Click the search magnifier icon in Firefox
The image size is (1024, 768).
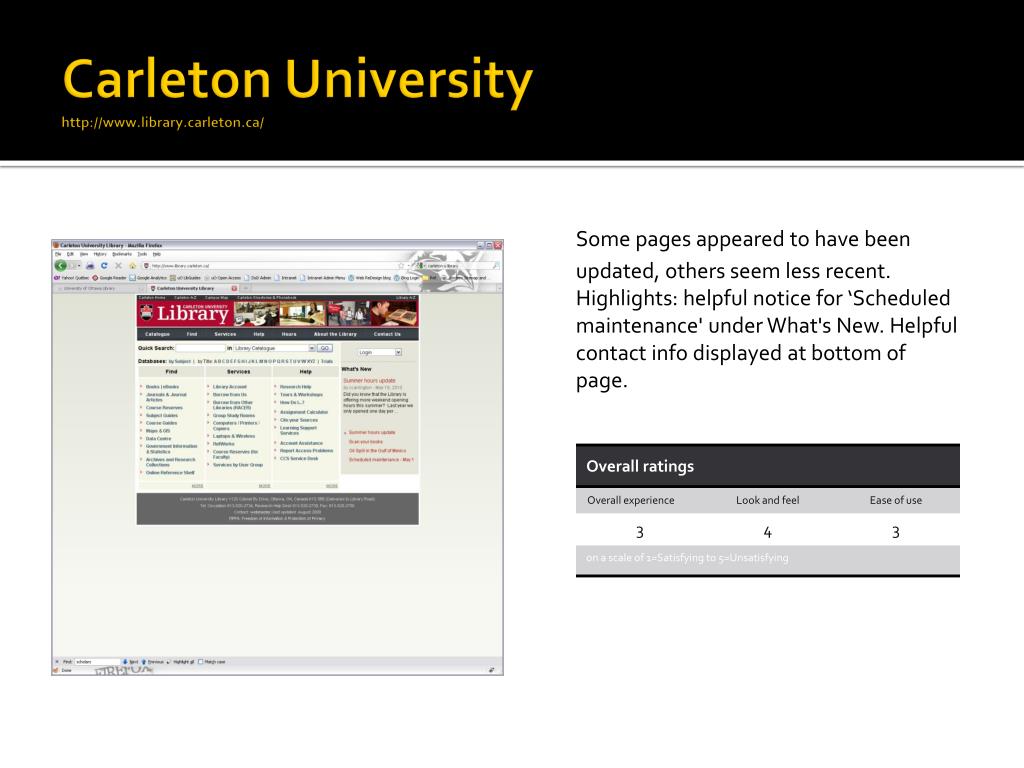click(496, 266)
